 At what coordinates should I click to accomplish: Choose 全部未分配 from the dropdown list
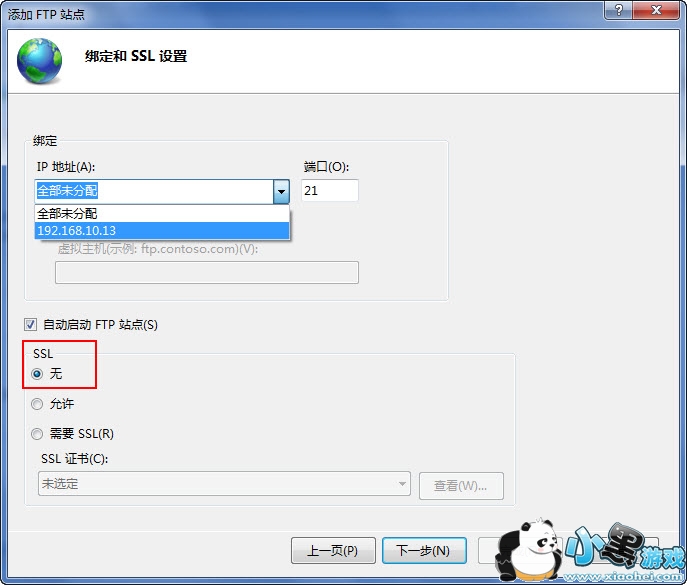162,214
